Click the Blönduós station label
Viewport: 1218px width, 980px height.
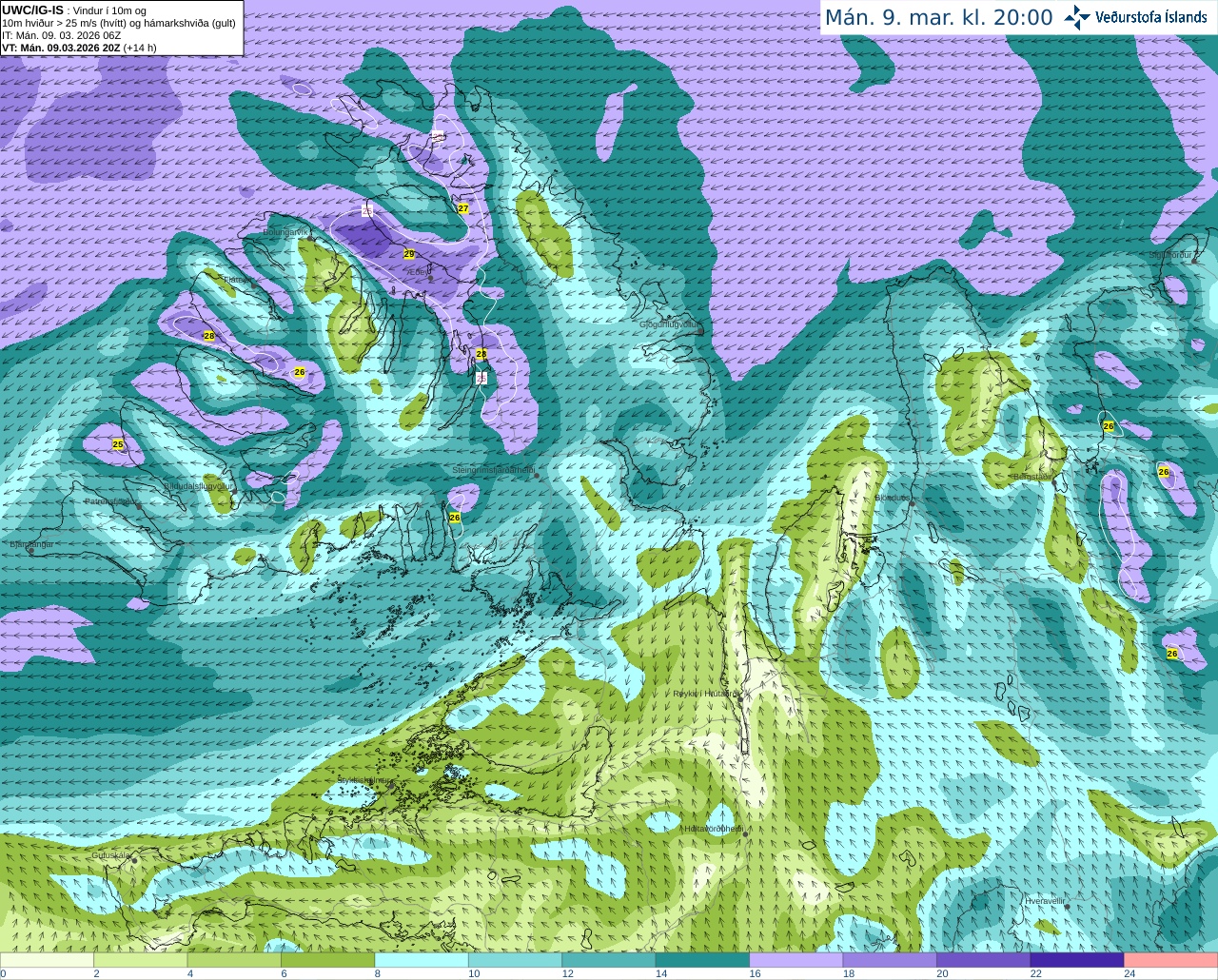894,497
